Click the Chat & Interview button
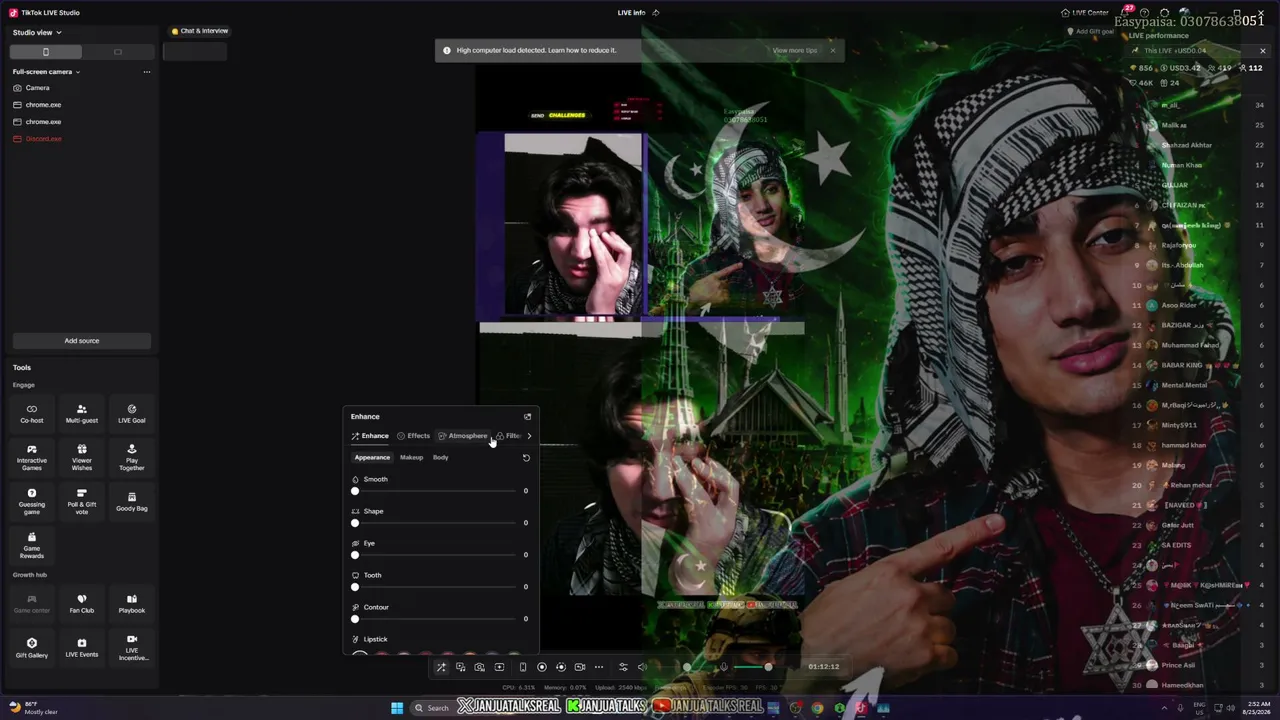The image size is (1280, 720). pos(200,31)
